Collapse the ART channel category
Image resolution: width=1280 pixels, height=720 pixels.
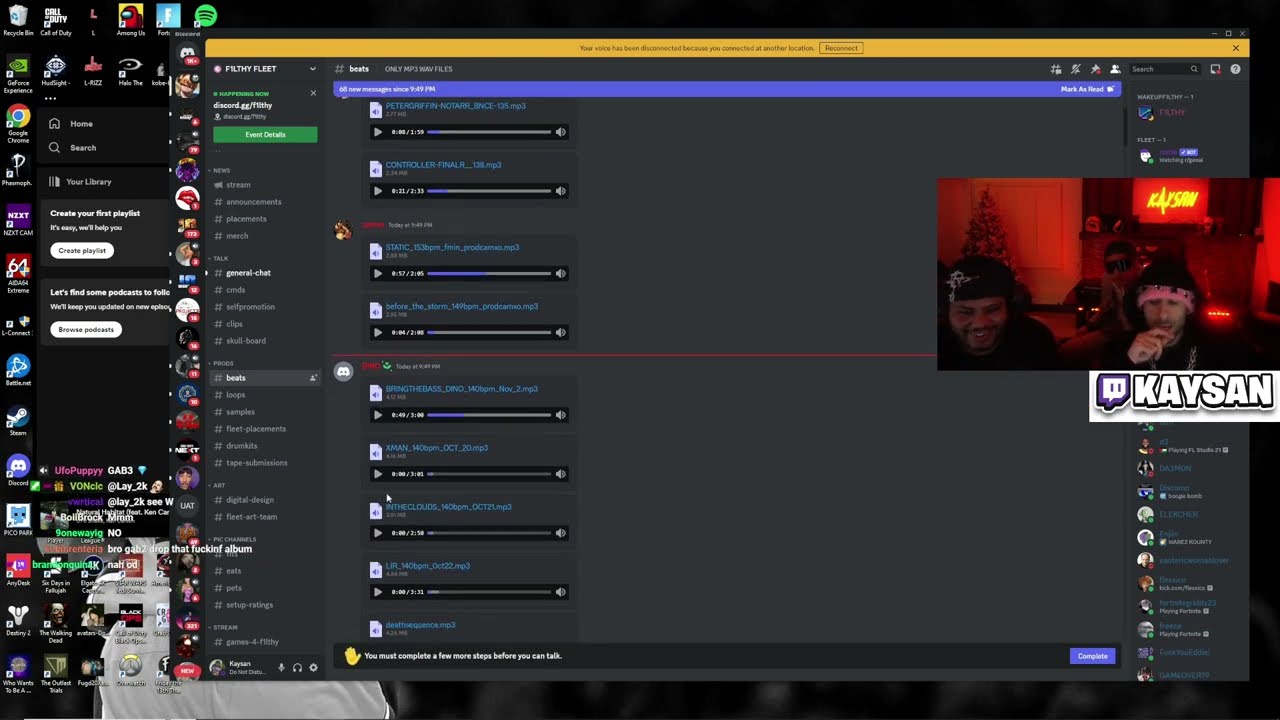[217, 485]
